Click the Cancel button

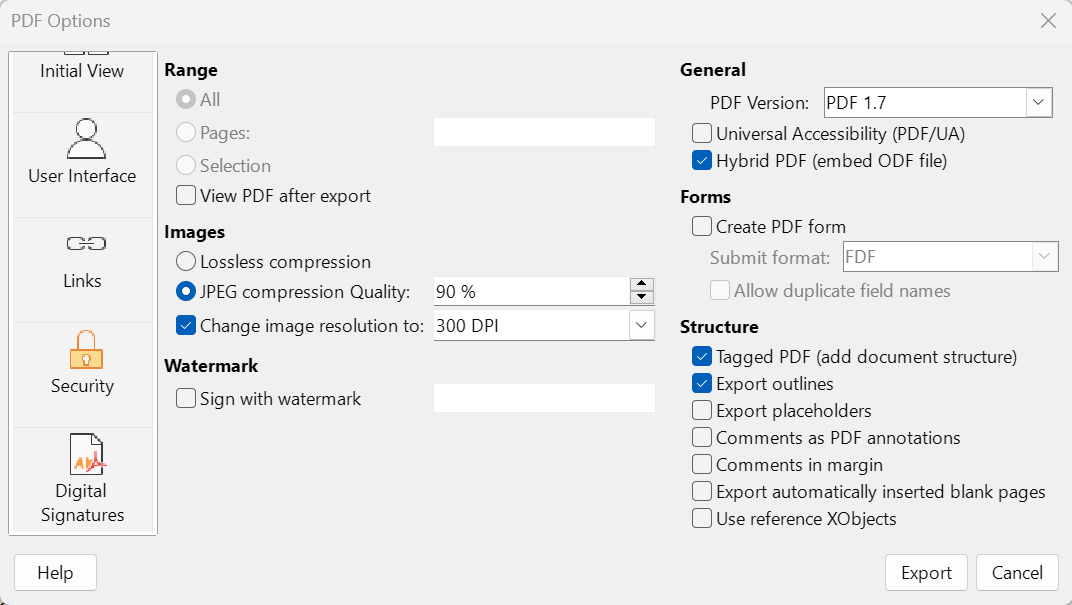1017,573
